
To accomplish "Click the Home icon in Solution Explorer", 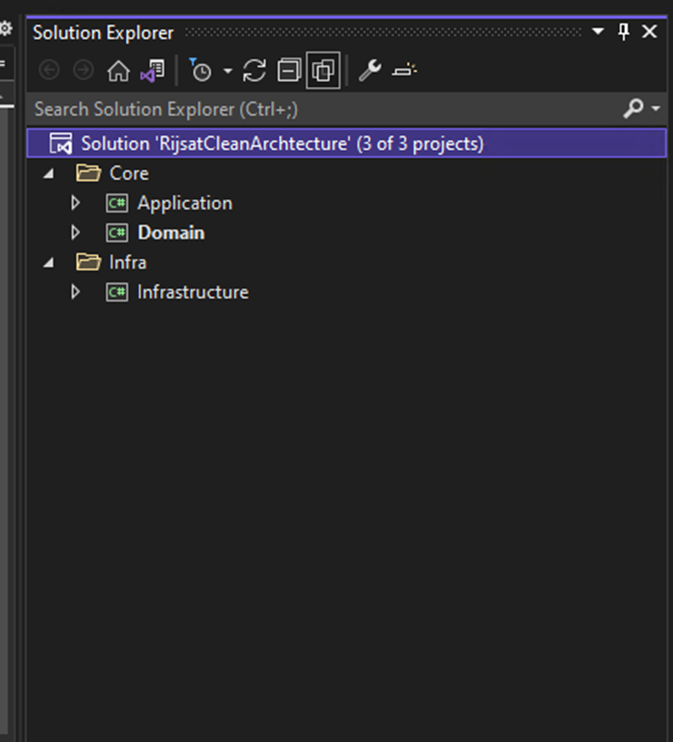I will click(x=118, y=71).
